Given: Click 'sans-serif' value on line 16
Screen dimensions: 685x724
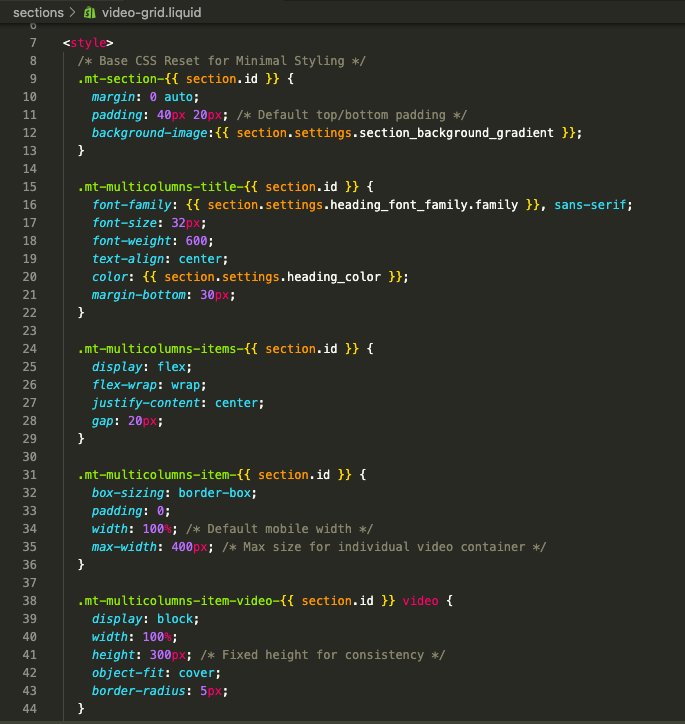Looking at the screenshot, I should pyautogui.click(x=590, y=205).
